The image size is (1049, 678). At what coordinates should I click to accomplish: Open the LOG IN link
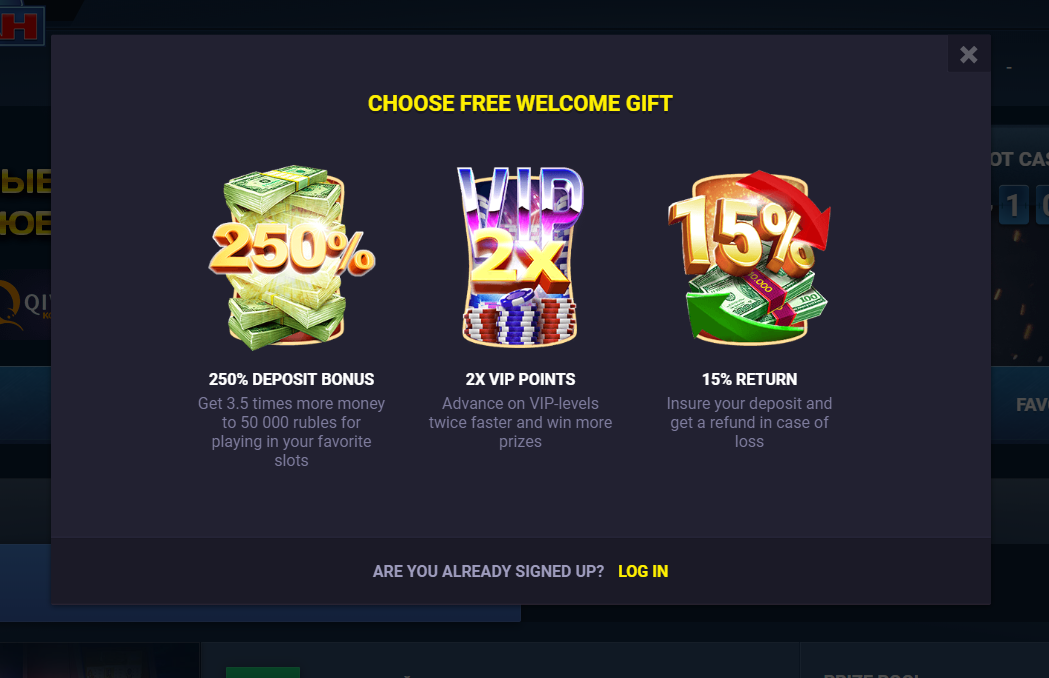(x=643, y=571)
